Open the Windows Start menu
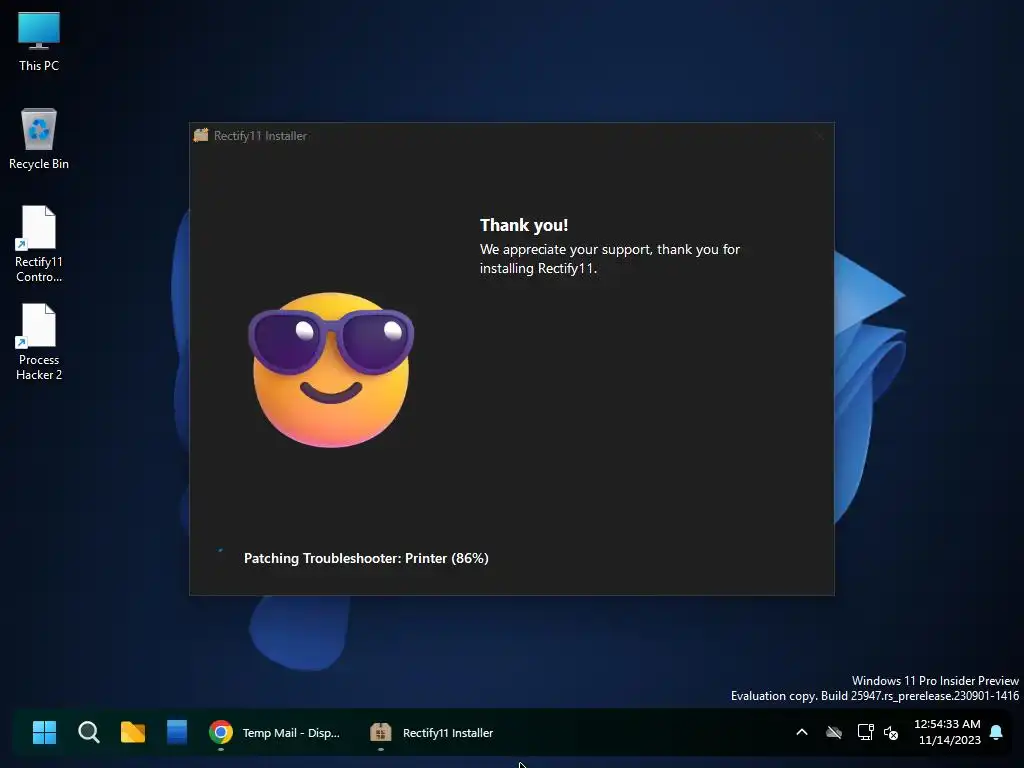The image size is (1024, 768). pos(44,732)
